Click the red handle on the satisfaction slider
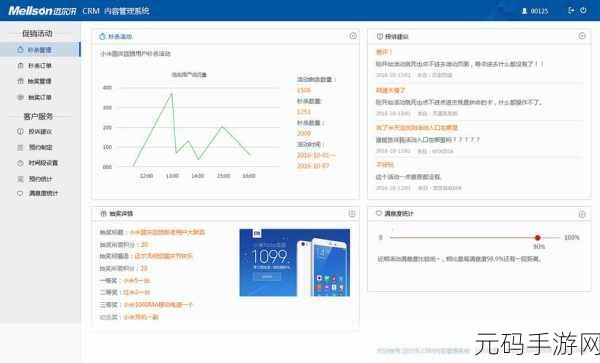Viewport: 600px width, 363px height. [x=537, y=238]
